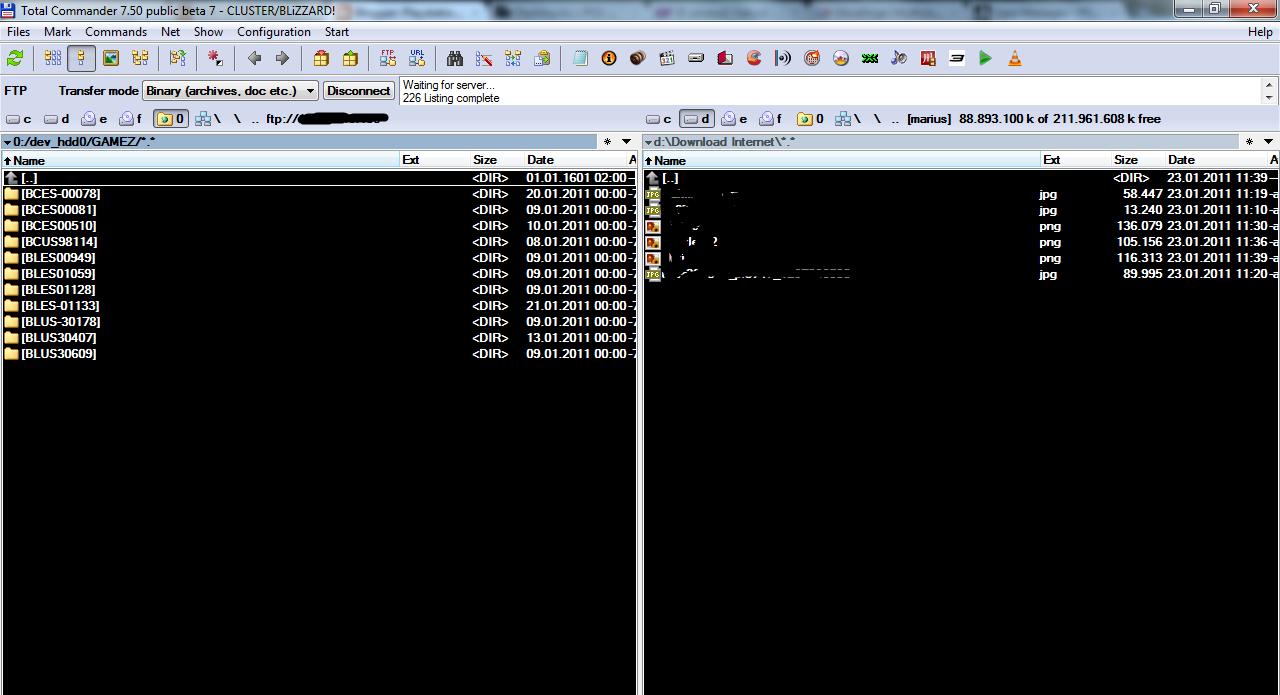Enable Thumbnail view with the picture icon
The width and height of the screenshot is (1280, 695).
tap(111, 58)
